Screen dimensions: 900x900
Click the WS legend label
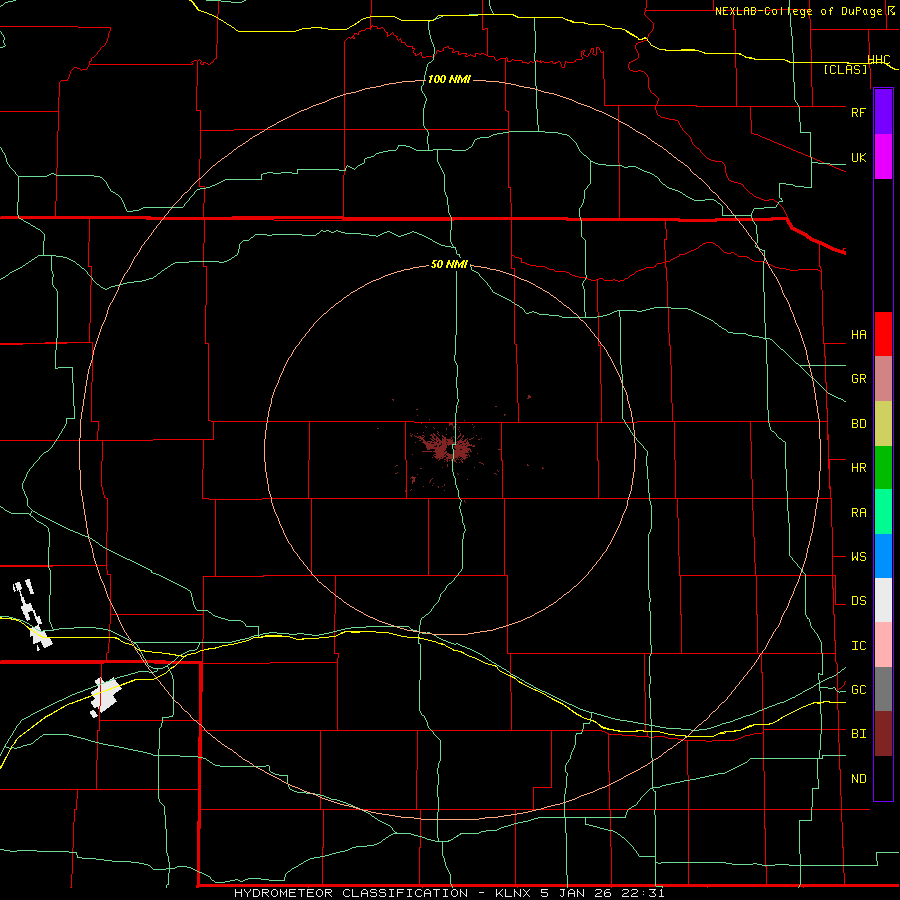(858, 557)
